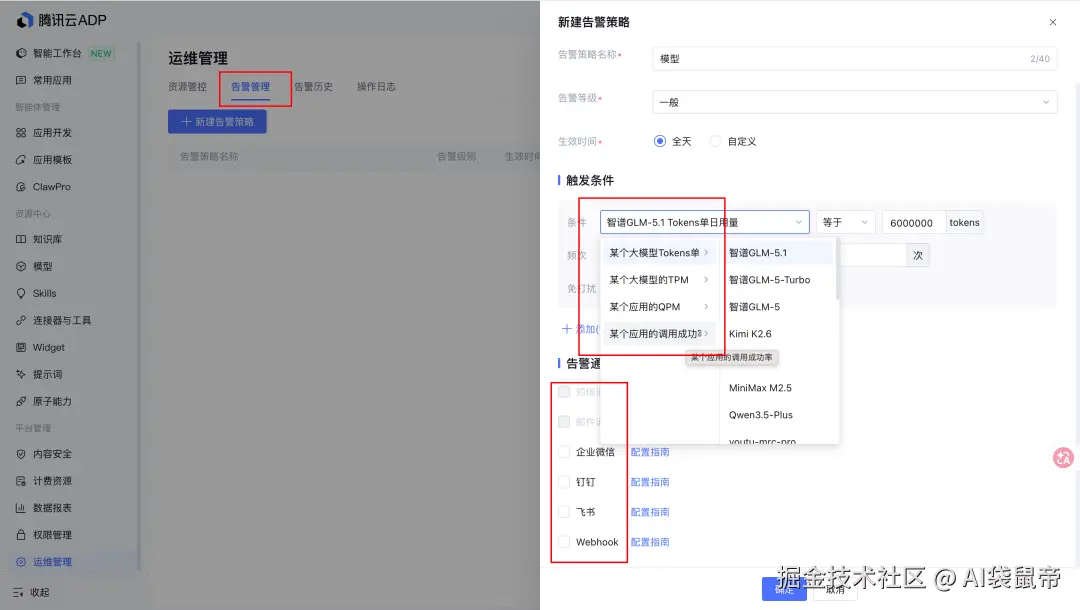Open 提示词 sidebar icon
This screenshot has height=610, width=1080.
[21, 375]
